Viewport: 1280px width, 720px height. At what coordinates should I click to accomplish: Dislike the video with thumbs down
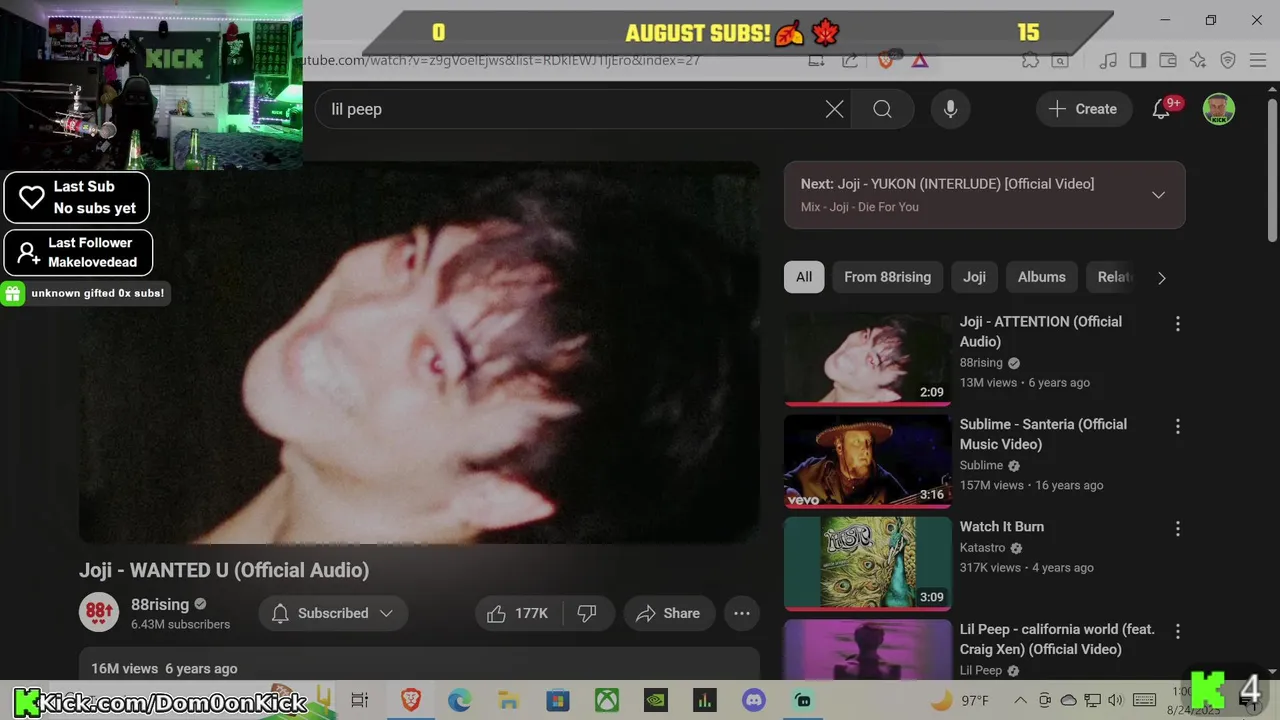click(587, 613)
